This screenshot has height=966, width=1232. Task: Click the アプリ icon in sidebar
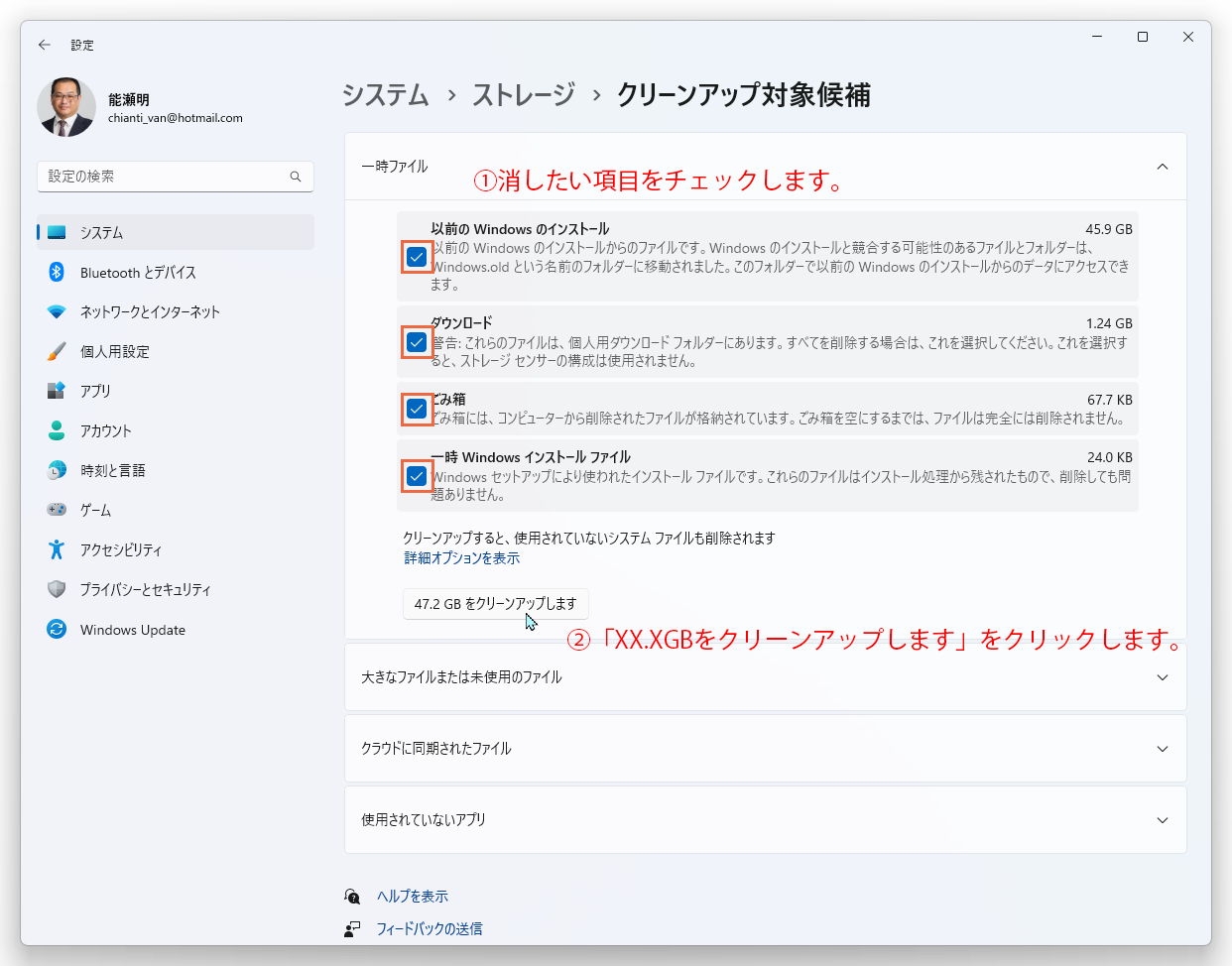click(57, 391)
